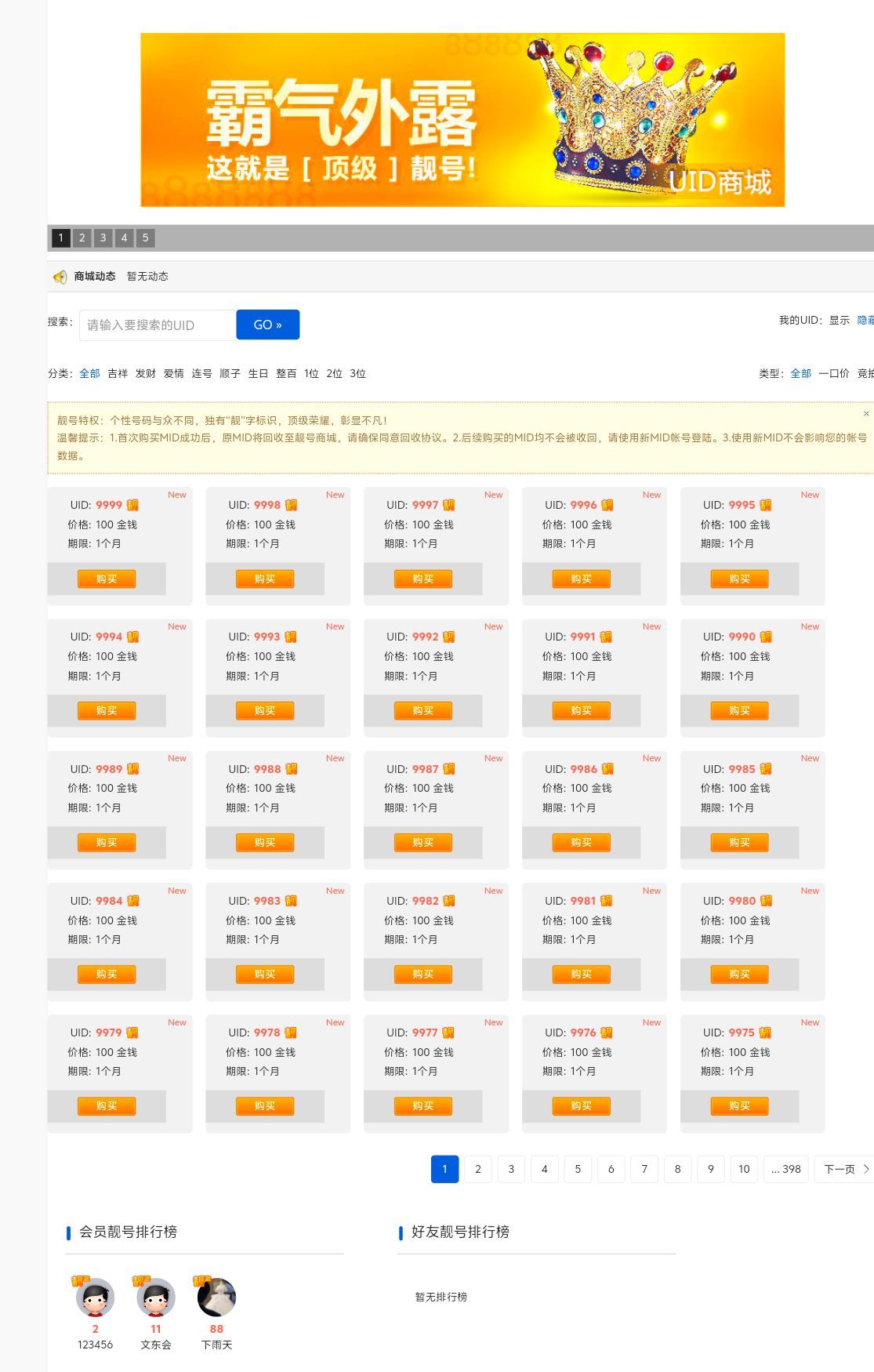Go to pagination page 10
Screen dimensions: 874x1372
point(744,1169)
